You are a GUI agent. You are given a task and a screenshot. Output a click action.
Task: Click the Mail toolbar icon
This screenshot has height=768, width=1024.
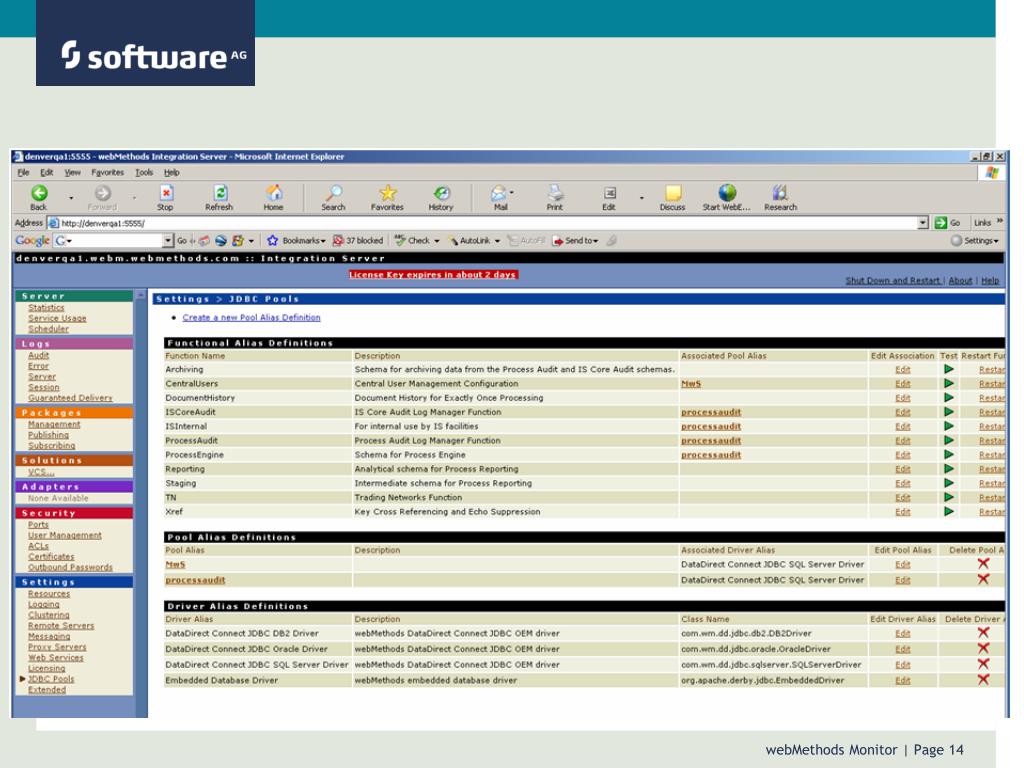point(499,193)
